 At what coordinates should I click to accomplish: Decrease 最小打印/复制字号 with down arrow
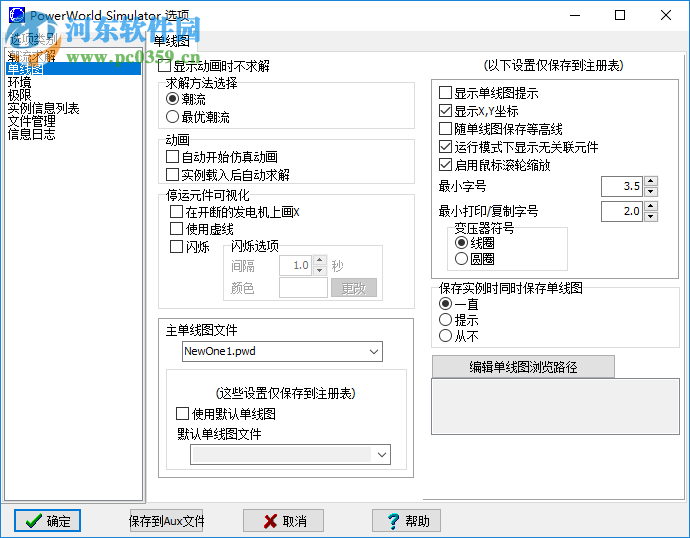coord(651,216)
